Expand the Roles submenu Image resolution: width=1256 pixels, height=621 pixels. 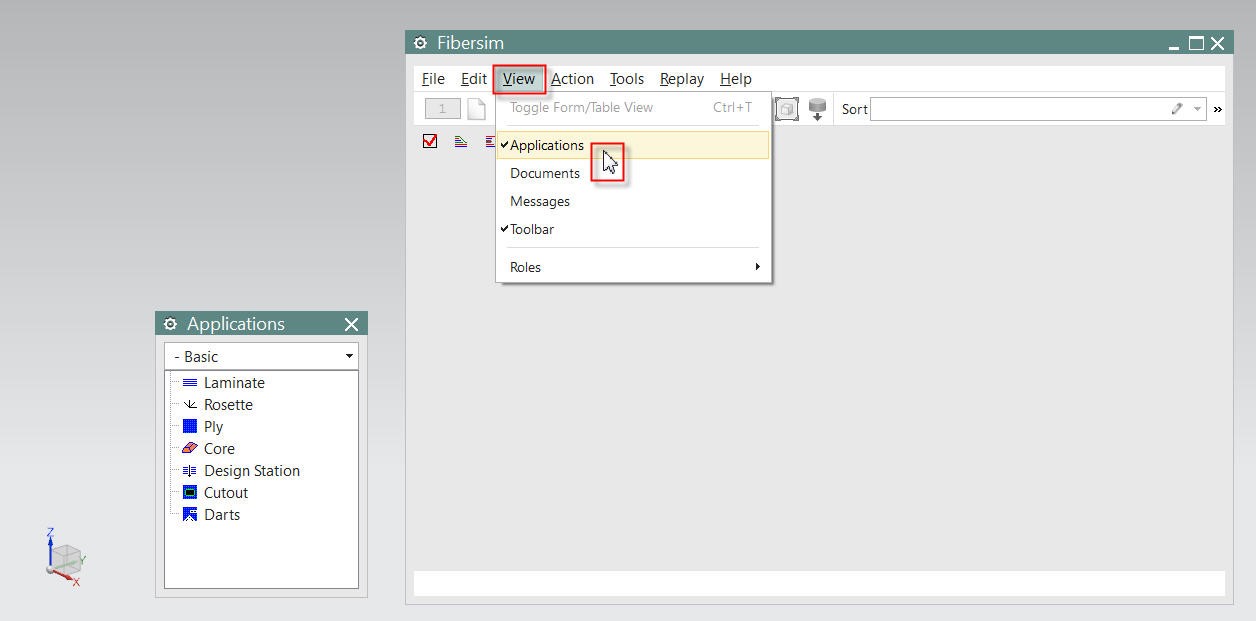click(525, 267)
